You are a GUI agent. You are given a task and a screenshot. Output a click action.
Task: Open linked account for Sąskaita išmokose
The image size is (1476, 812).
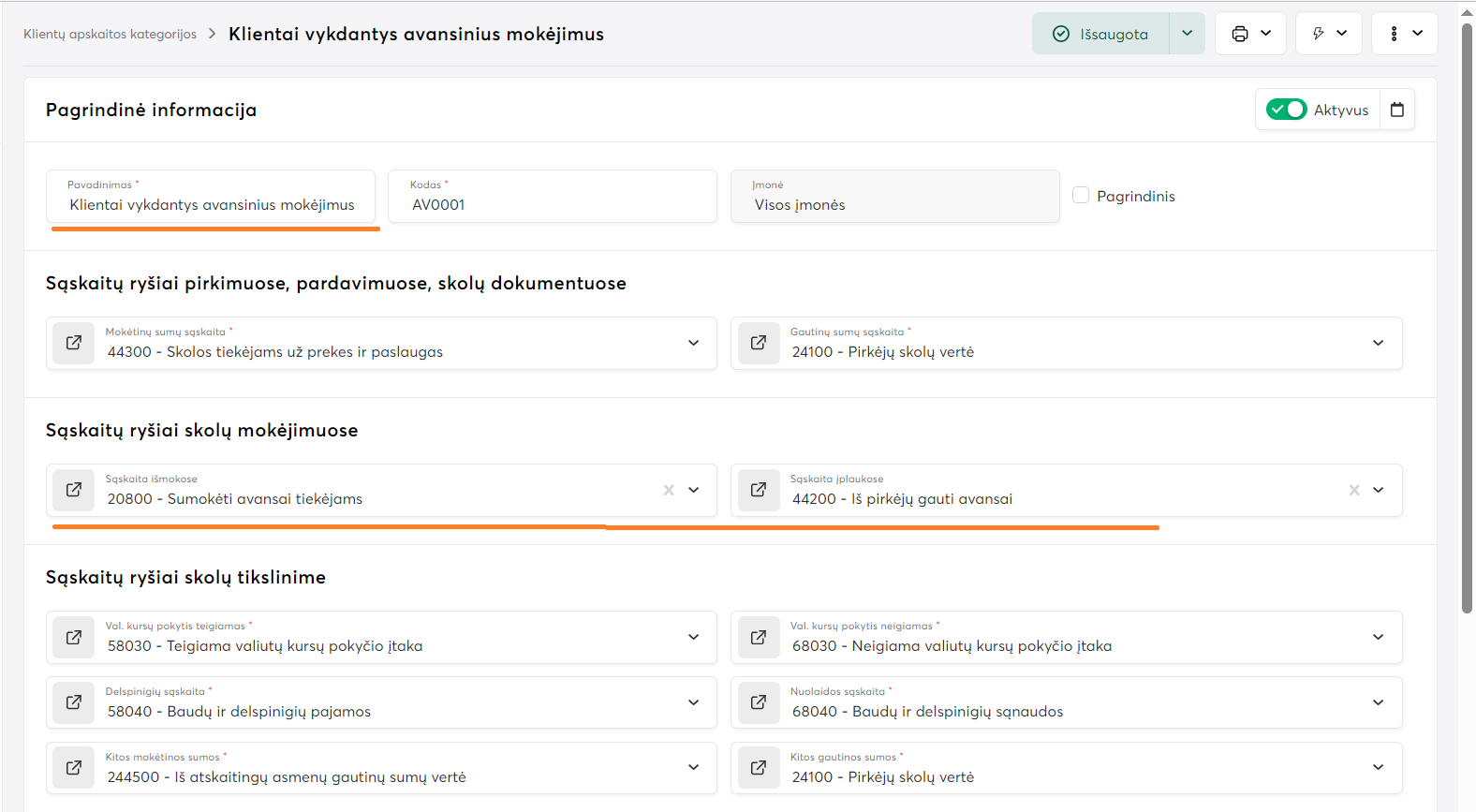click(73, 490)
